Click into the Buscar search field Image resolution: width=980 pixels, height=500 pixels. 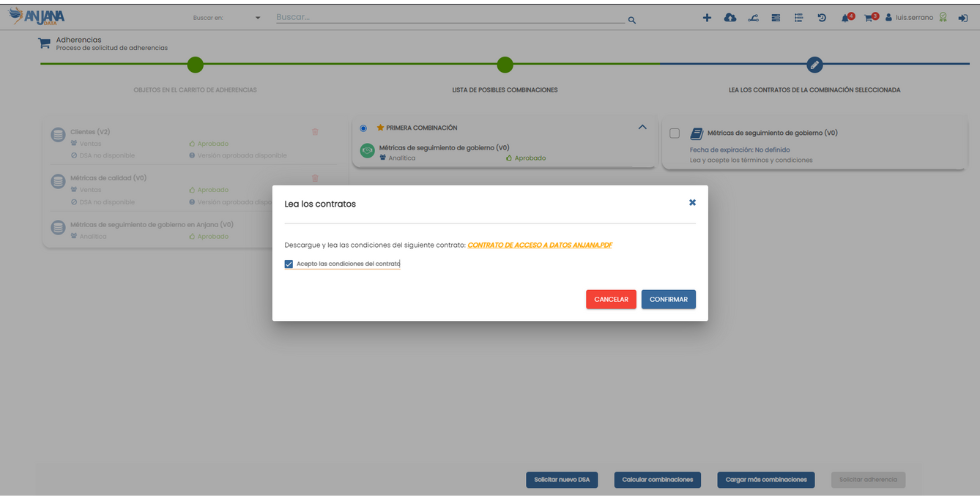(450, 18)
